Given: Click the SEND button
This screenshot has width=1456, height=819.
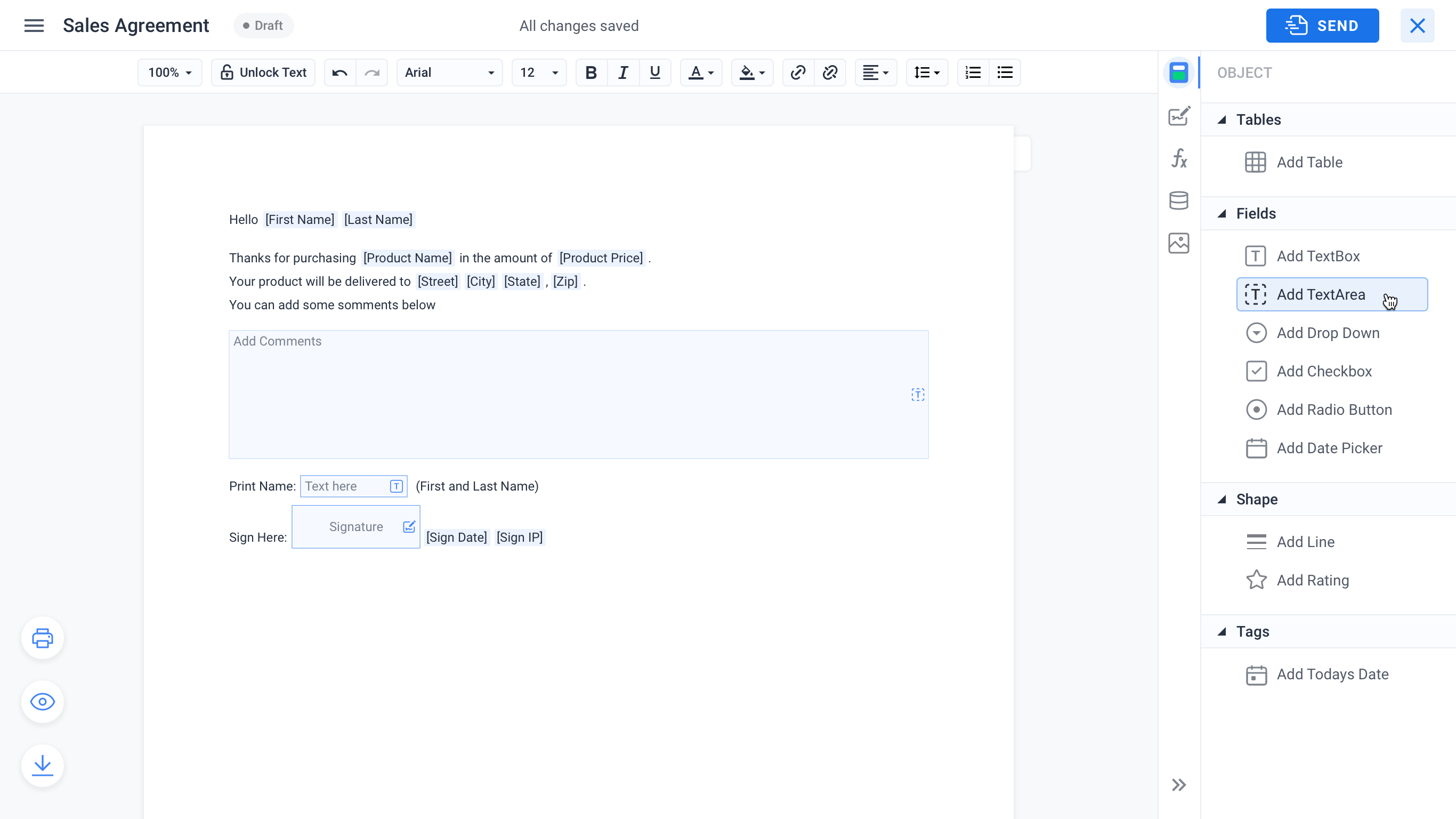Looking at the screenshot, I should 1322,26.
